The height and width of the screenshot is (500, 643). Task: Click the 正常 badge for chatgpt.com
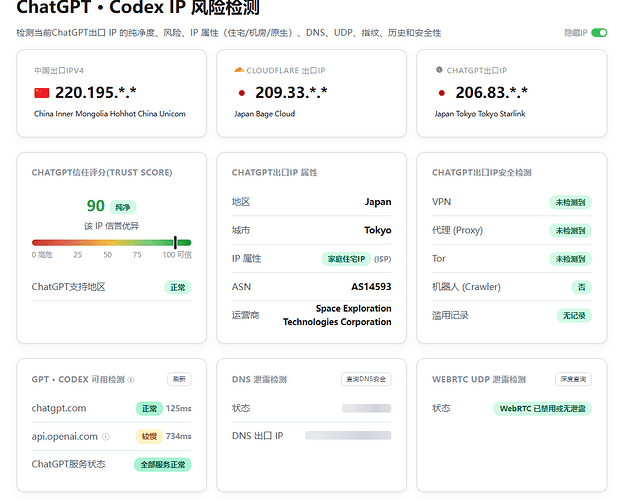click(x=149, y=409)
